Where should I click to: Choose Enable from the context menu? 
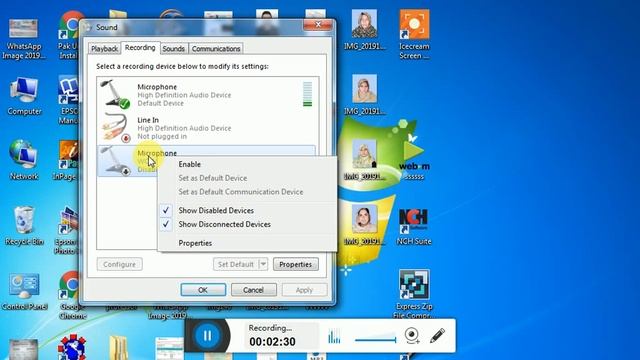pos(189,164)
